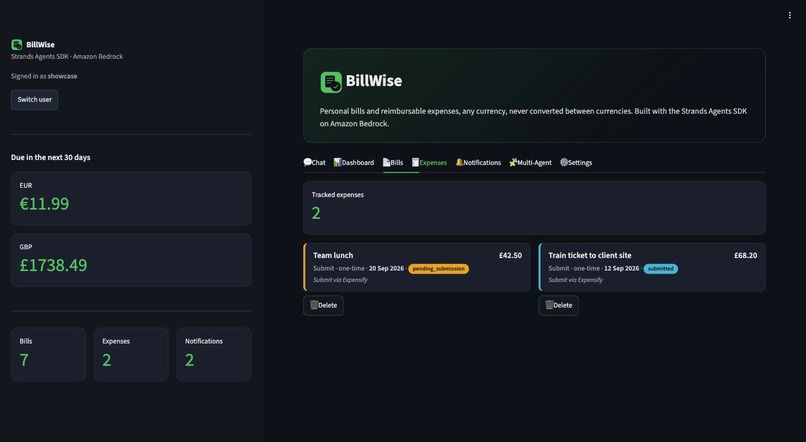Click the 20 Sep 2026 date

[386, 268]
